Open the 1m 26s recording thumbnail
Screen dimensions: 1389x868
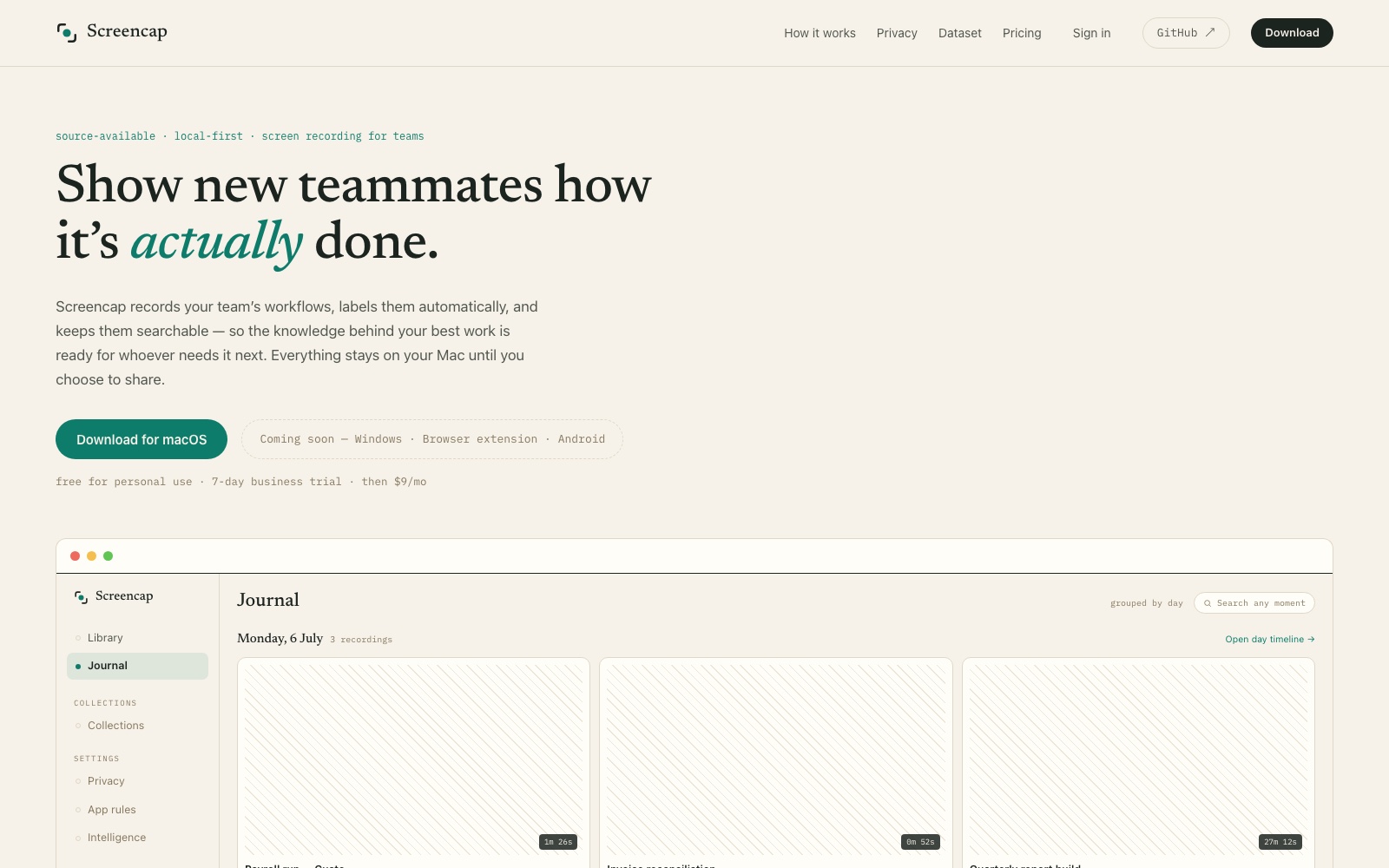pyautogui.click(x=413, y=760)
